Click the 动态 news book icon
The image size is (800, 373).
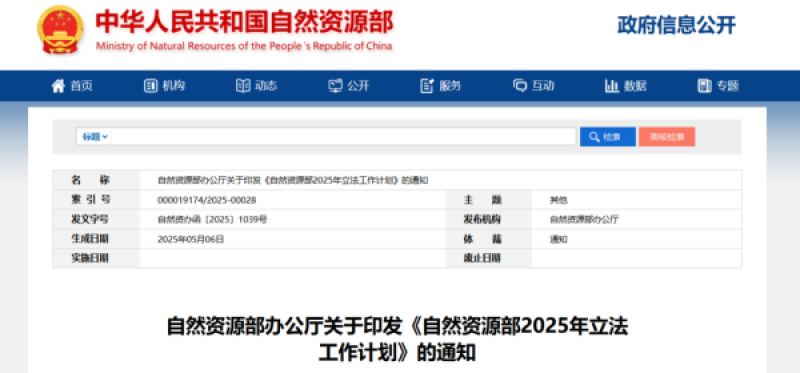[243, 86]
